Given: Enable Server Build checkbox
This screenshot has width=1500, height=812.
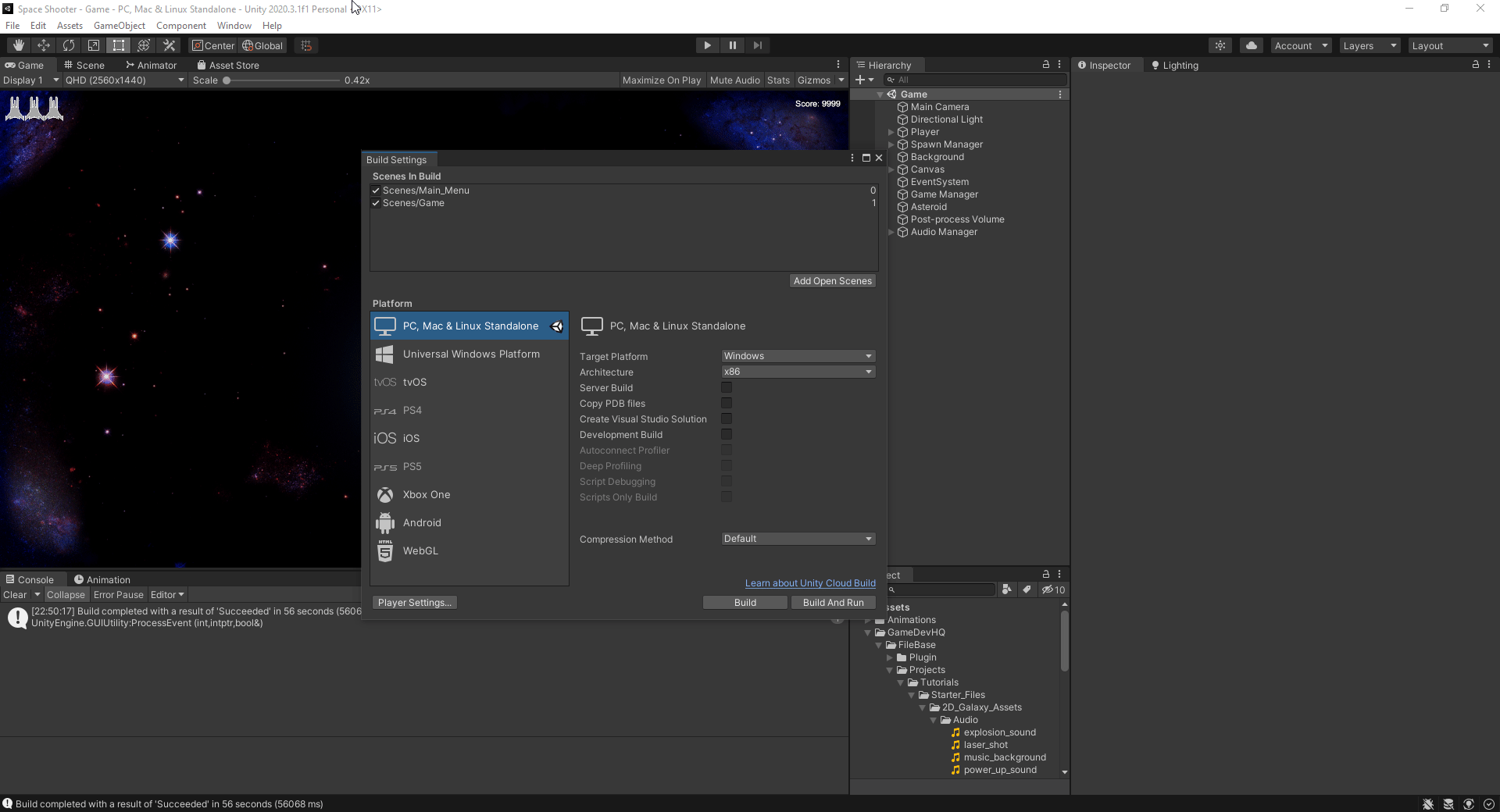Looking at the screenshot, I should pos(727,387).
